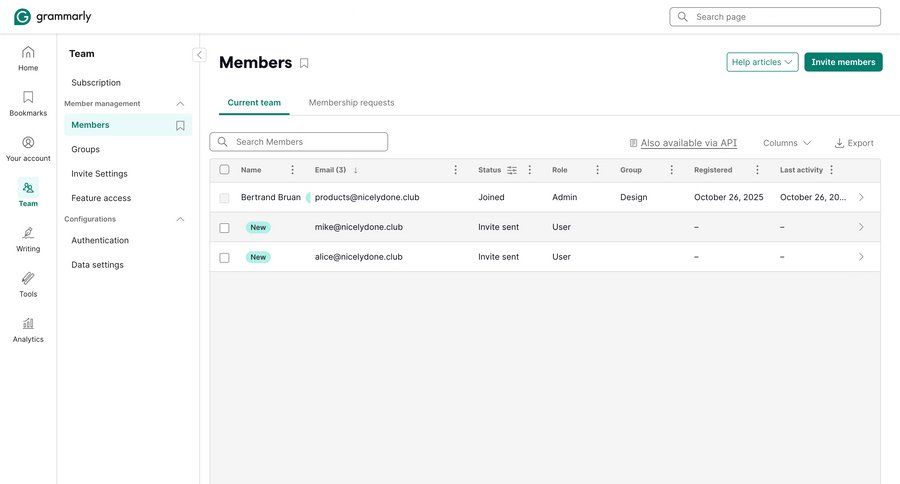Click the Team panel heading
The image size is (900, 484).
click(82, 53)
